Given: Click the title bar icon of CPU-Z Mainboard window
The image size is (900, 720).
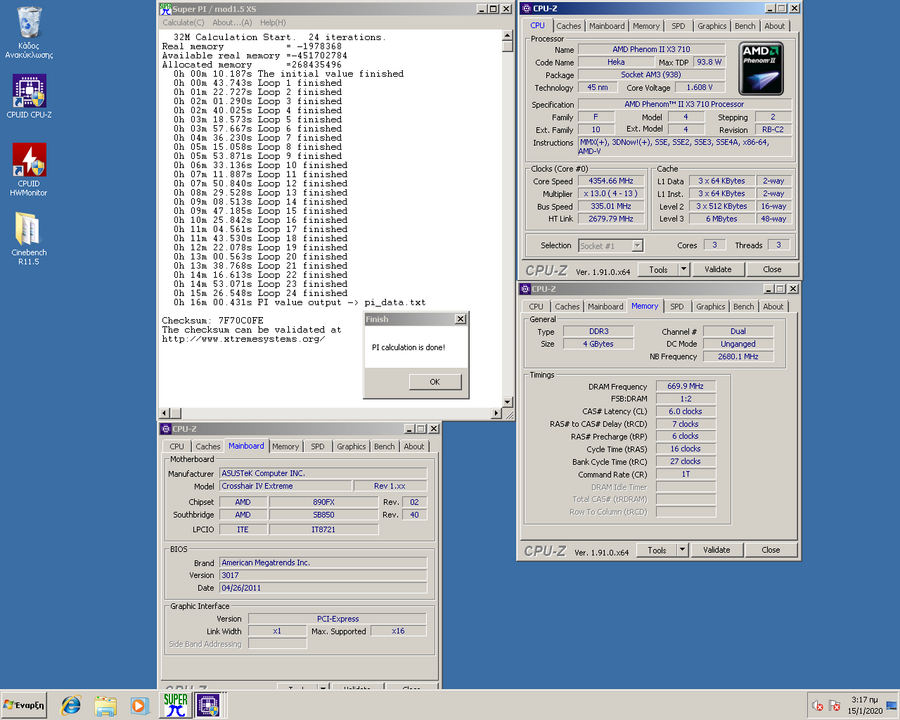Looking at the screenshot, I should click(x=166, y=429).
